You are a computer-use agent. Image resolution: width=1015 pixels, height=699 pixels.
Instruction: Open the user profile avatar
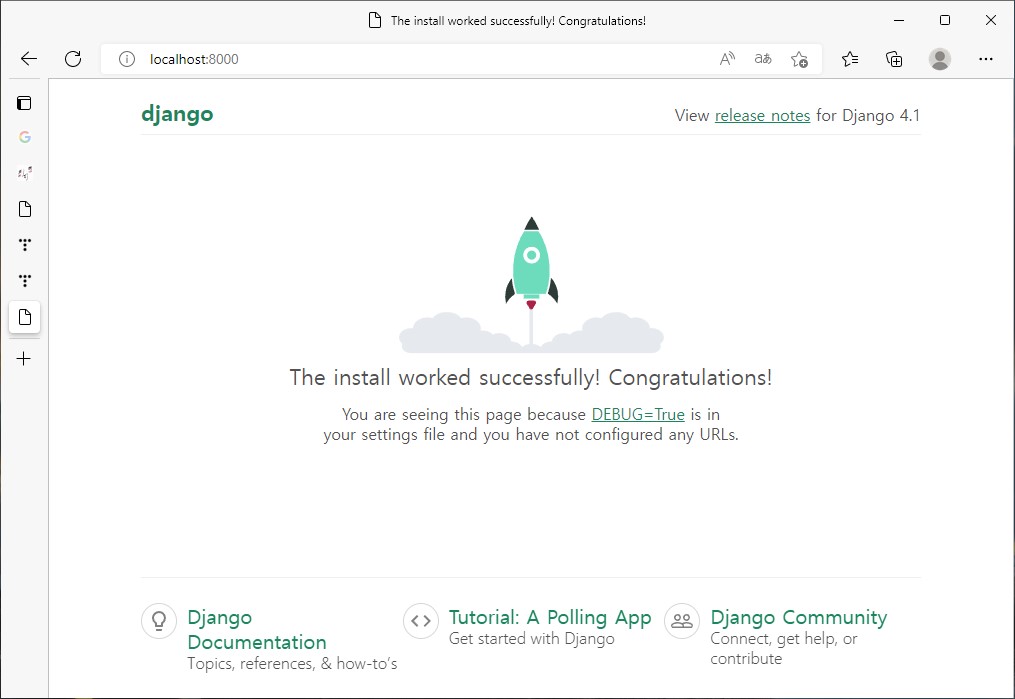[940, 59]
